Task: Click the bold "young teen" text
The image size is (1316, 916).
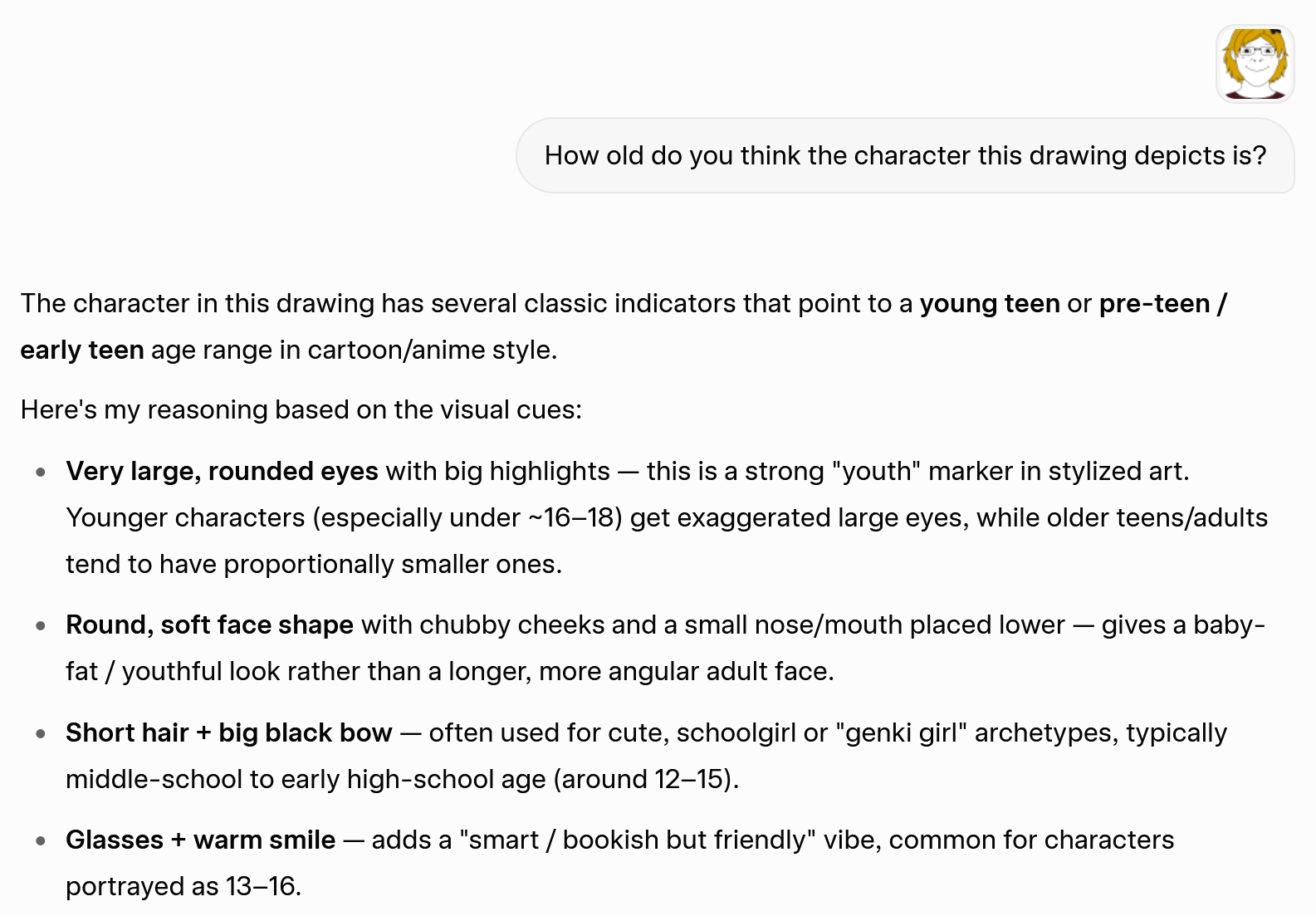Action: click(990, 304)
